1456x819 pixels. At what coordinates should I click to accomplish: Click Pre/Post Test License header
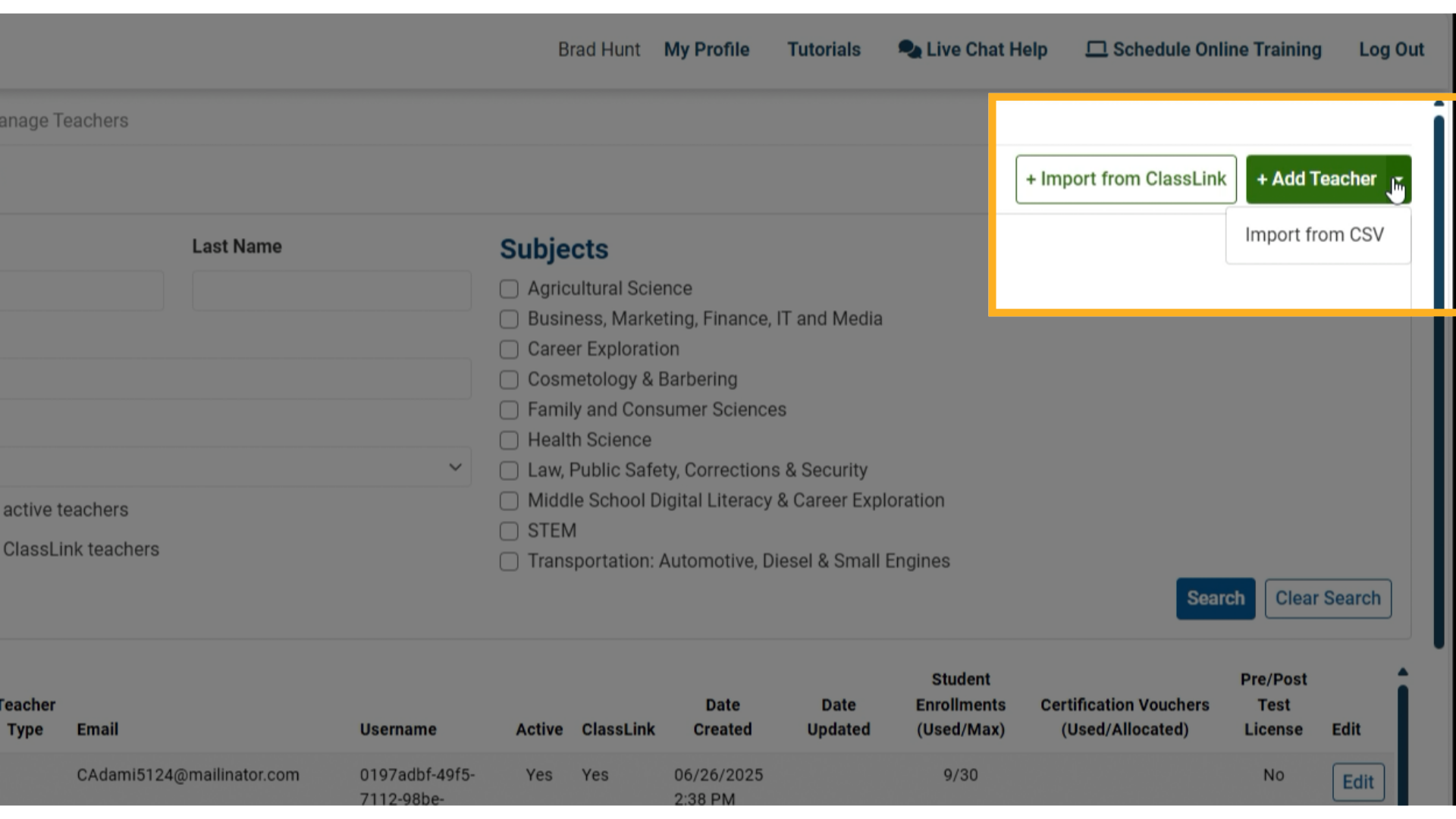[x=1273, y=704]
